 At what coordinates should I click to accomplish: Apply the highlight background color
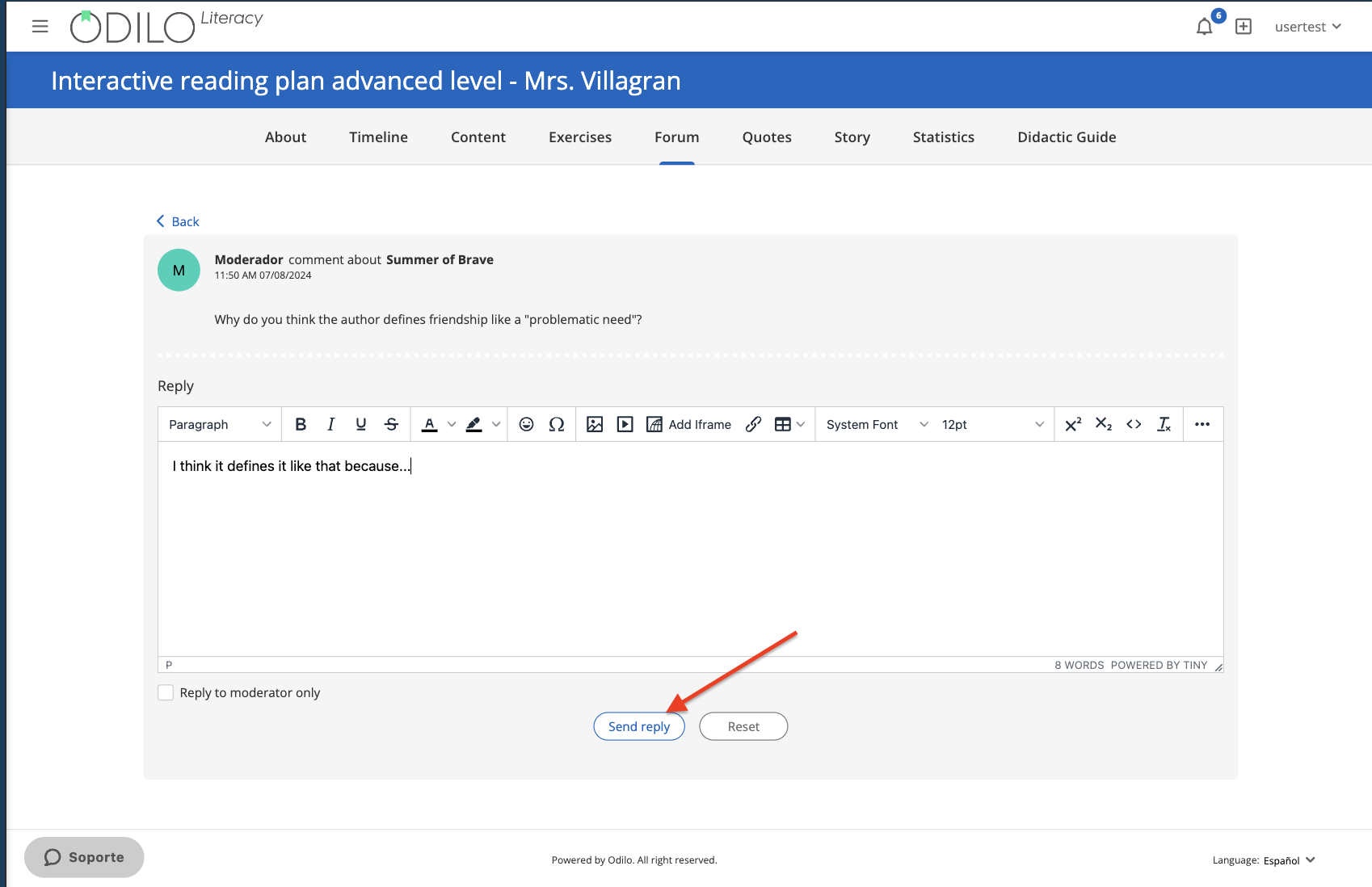click(474, 424)
